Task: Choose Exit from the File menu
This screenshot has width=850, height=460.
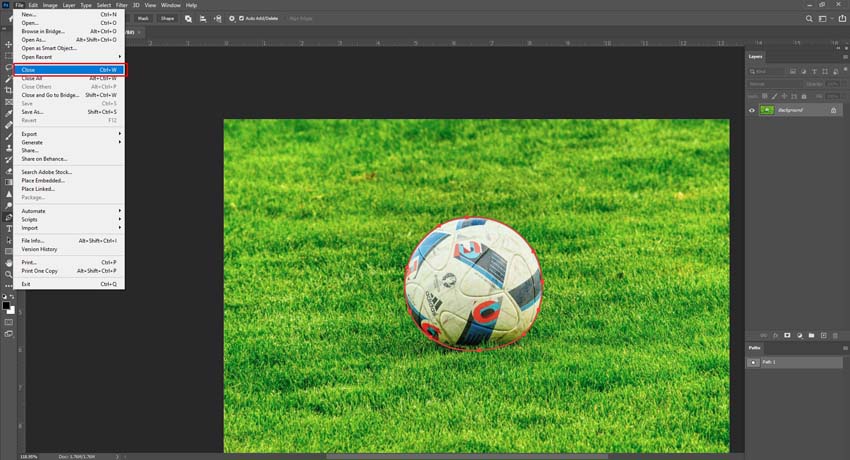Action: (x=69, y=284)
